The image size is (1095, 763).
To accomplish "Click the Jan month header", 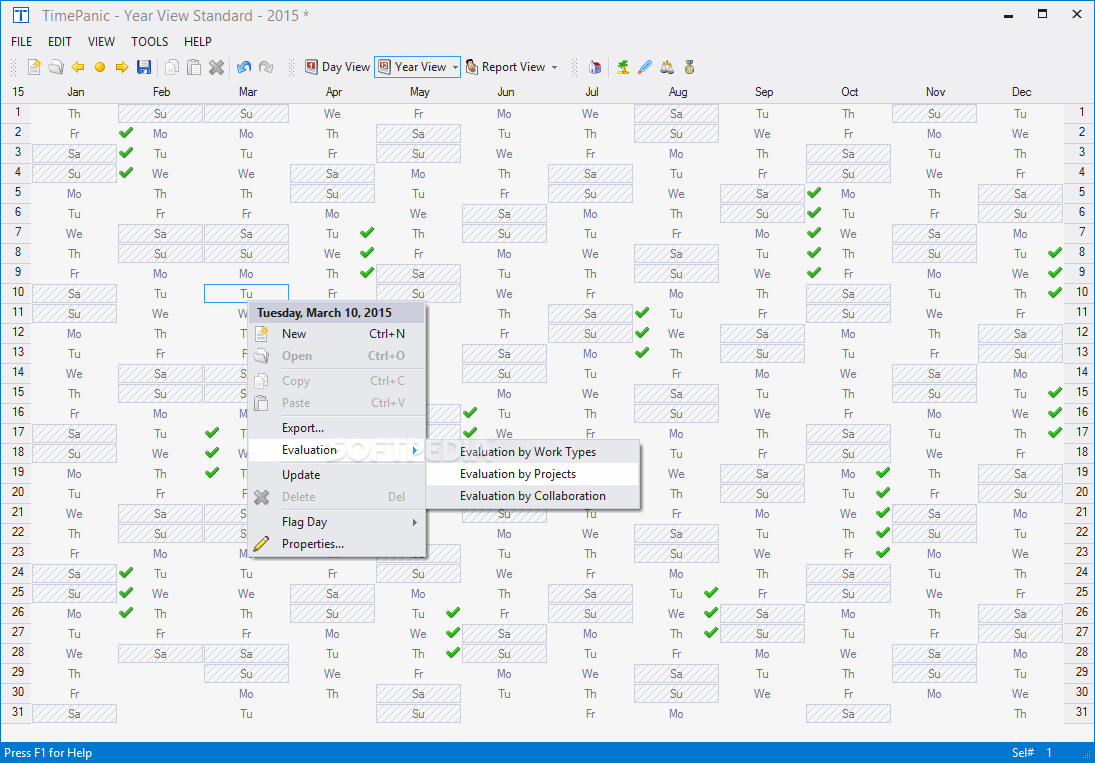I will click(x=75, y=92).
